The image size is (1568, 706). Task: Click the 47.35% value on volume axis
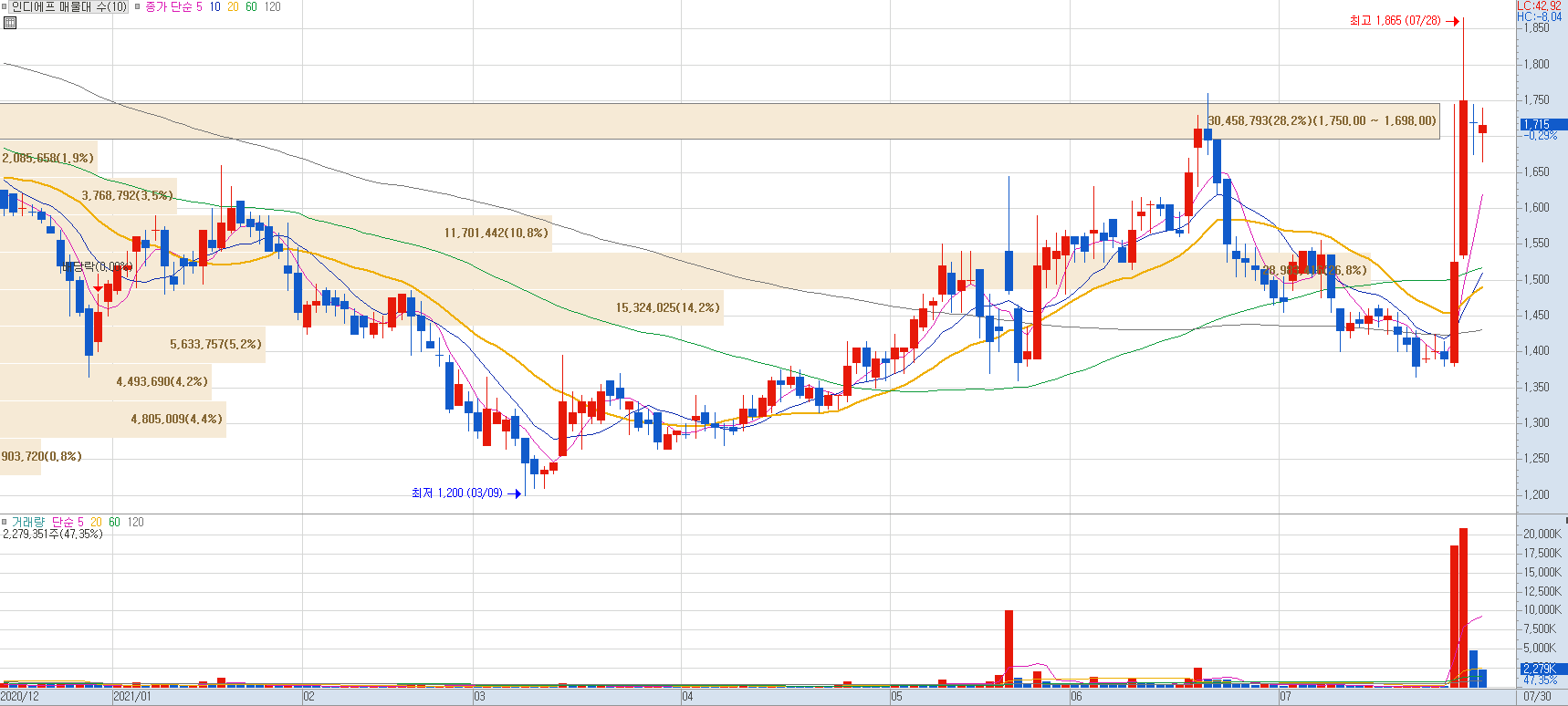click(x=1542, y=680)
